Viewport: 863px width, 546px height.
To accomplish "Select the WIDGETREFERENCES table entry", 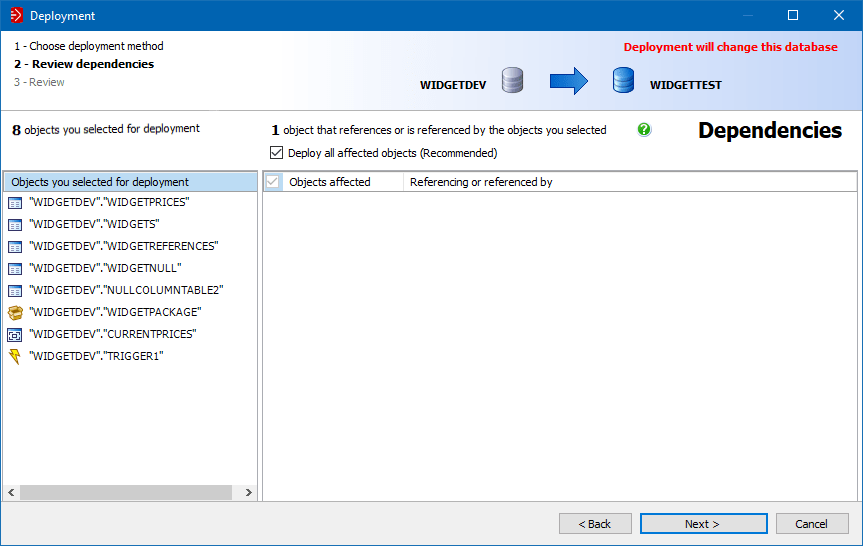I will pos(124,246).
